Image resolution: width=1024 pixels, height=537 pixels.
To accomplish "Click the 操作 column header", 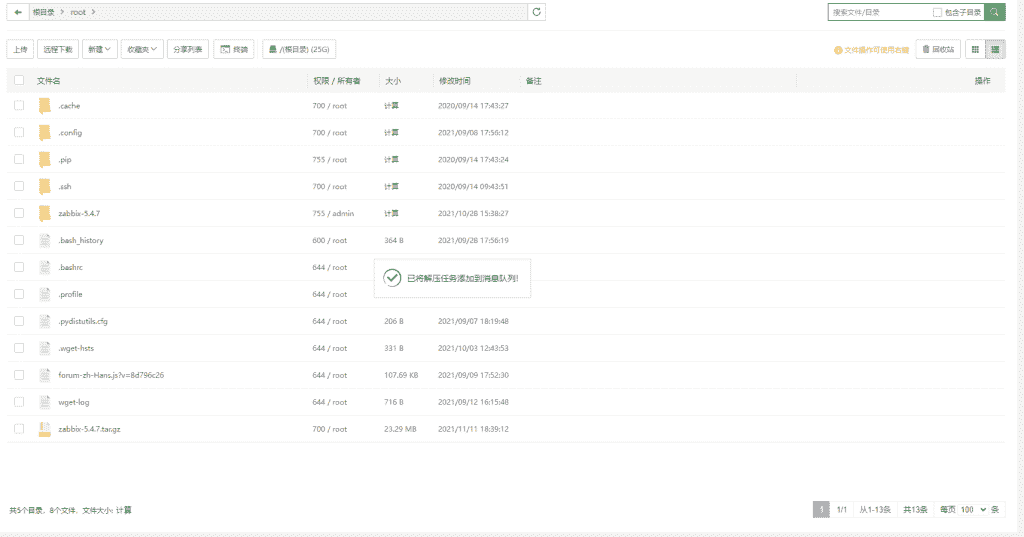I will pos(982,81).
